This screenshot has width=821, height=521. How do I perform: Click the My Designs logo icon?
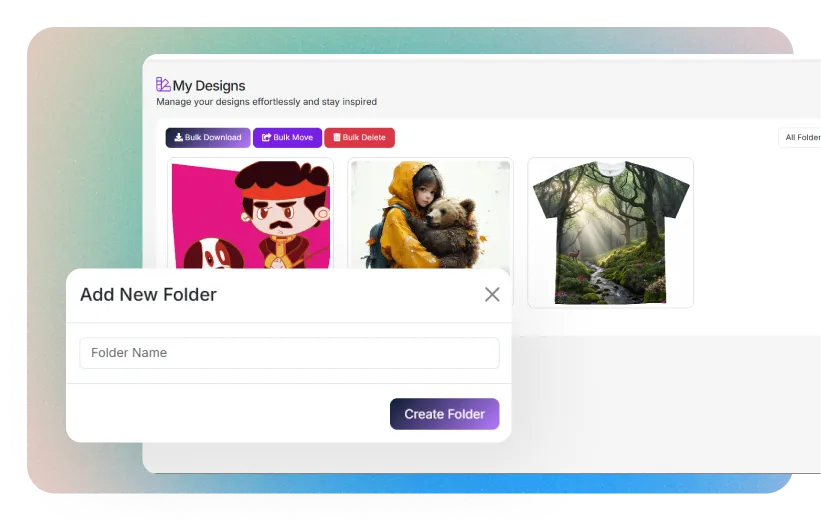[x=163, y=85]
